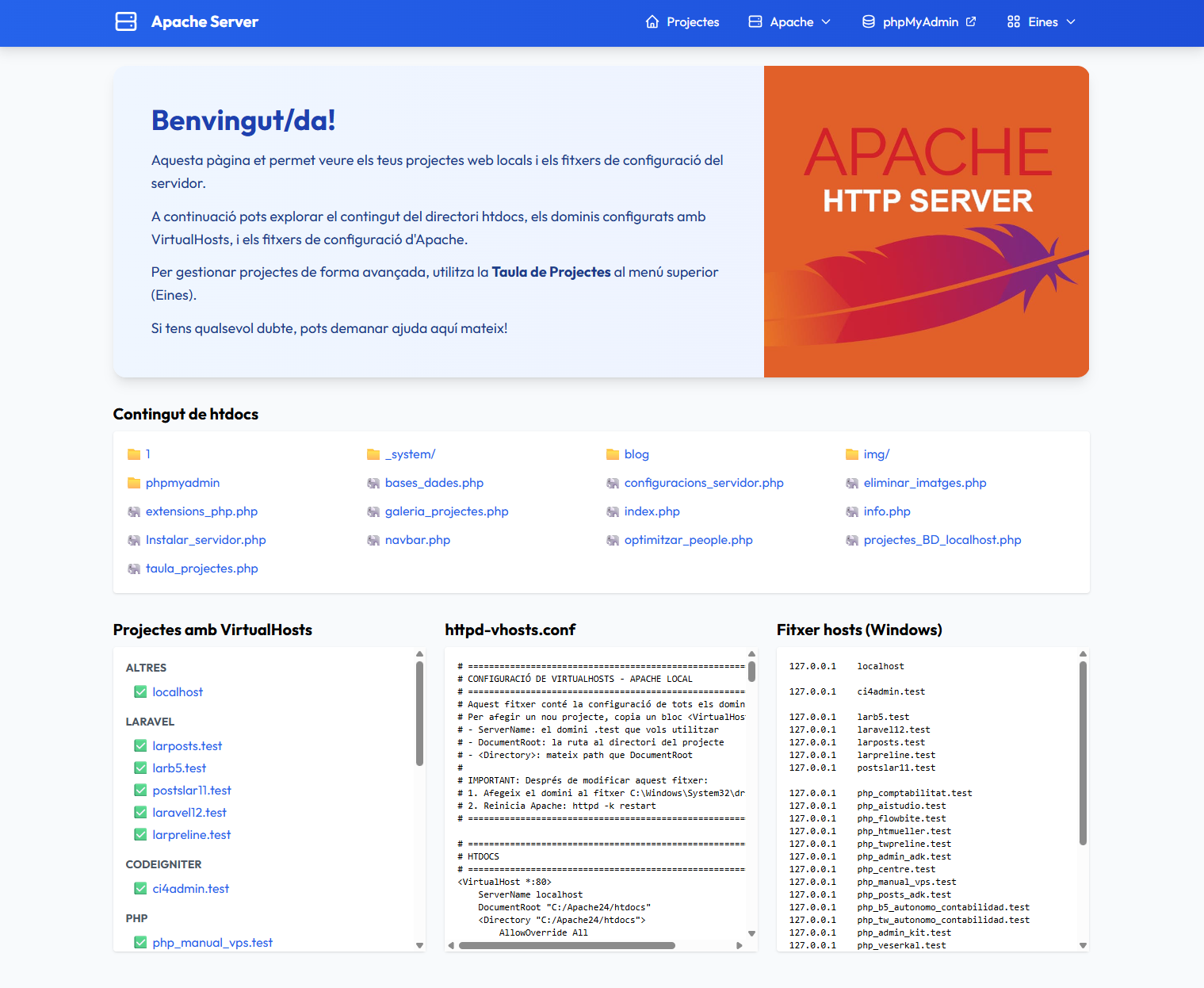Click the external-link icon after phpMyAdmin
1204x988 pixels.
pos(970,21)
